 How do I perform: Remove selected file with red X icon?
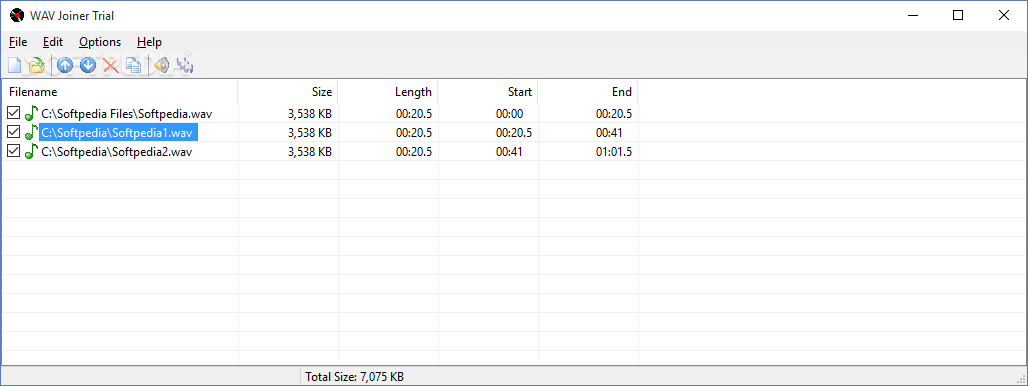click(111, 65)
